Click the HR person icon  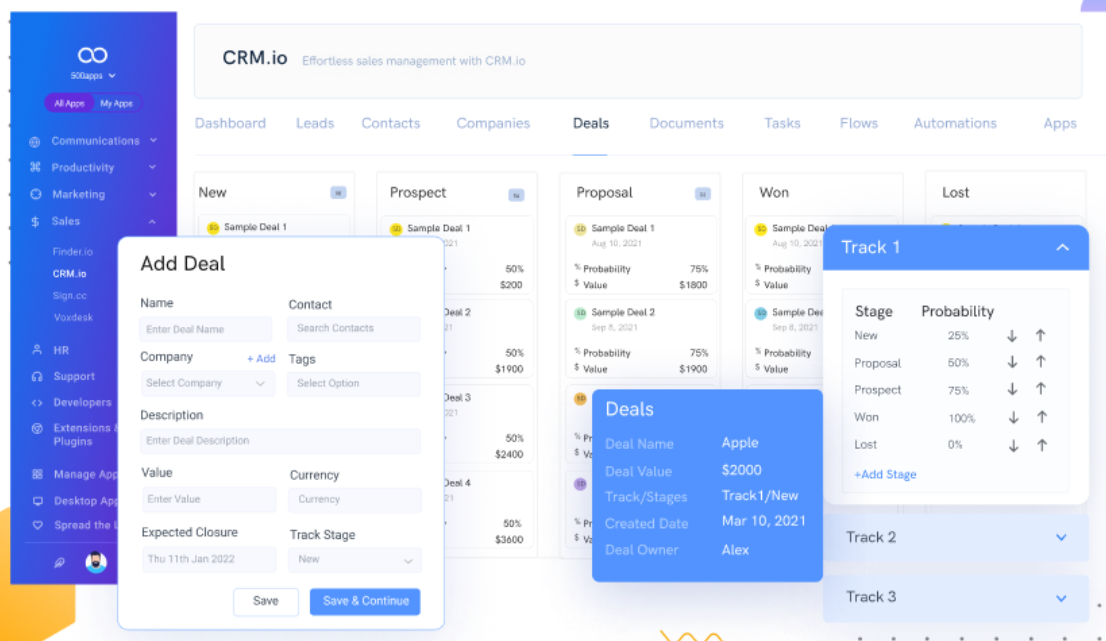tap(37, 350)
